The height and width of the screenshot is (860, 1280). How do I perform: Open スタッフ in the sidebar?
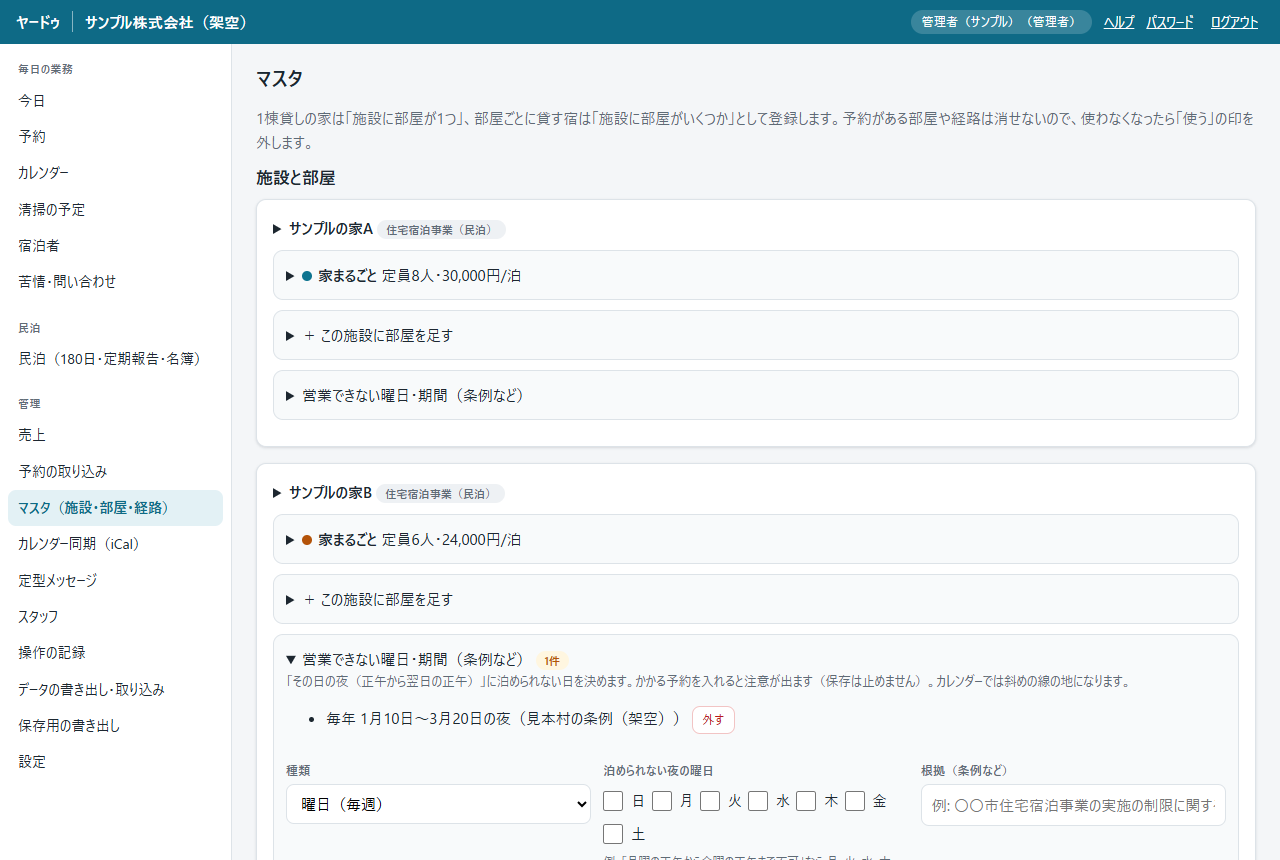pos(115,616)
